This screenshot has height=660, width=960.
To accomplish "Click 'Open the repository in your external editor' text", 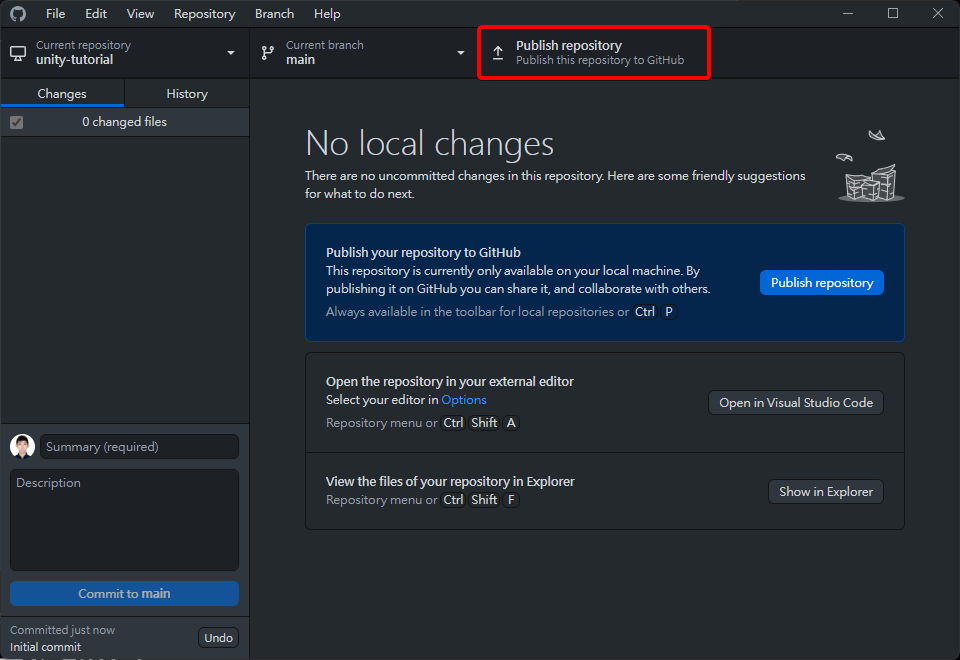I will coord(449,381).
